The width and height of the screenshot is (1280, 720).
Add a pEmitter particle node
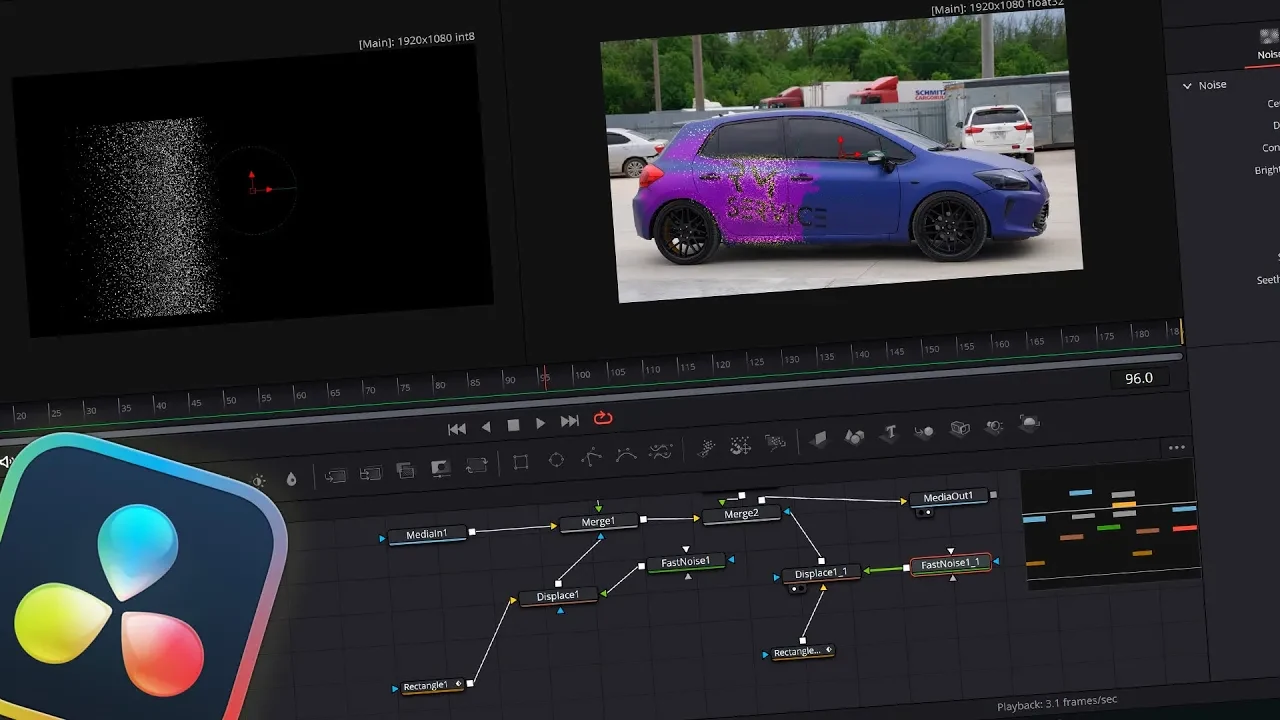[706, 449]
